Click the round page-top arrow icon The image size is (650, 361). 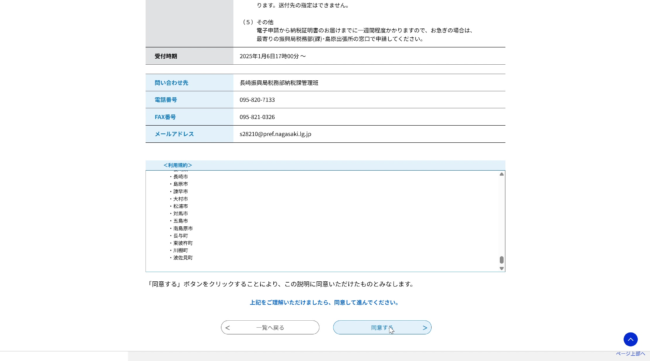tap(631, 339)
